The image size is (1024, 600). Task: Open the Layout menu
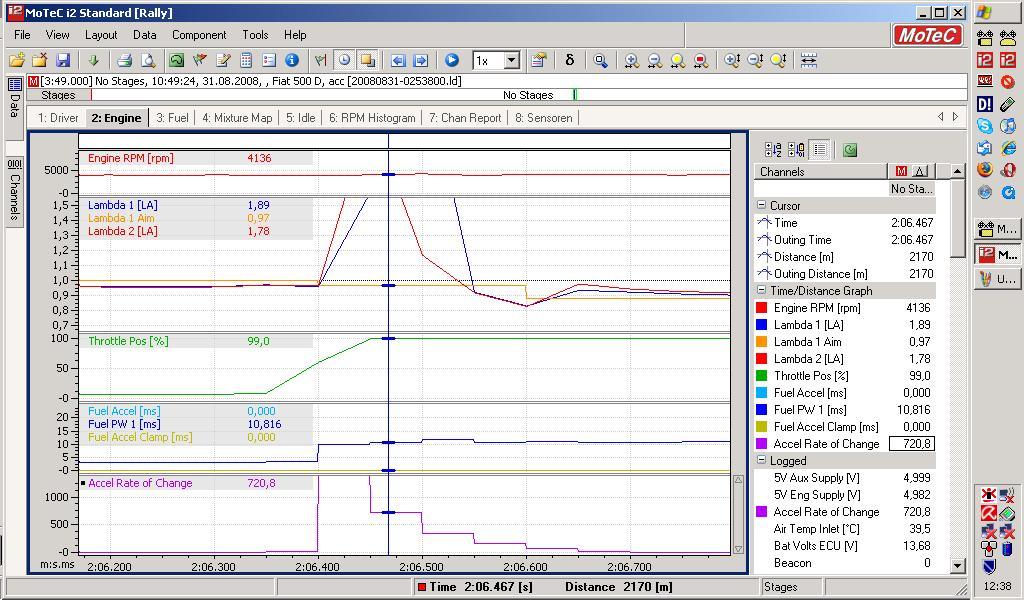(x=101, y=35)
